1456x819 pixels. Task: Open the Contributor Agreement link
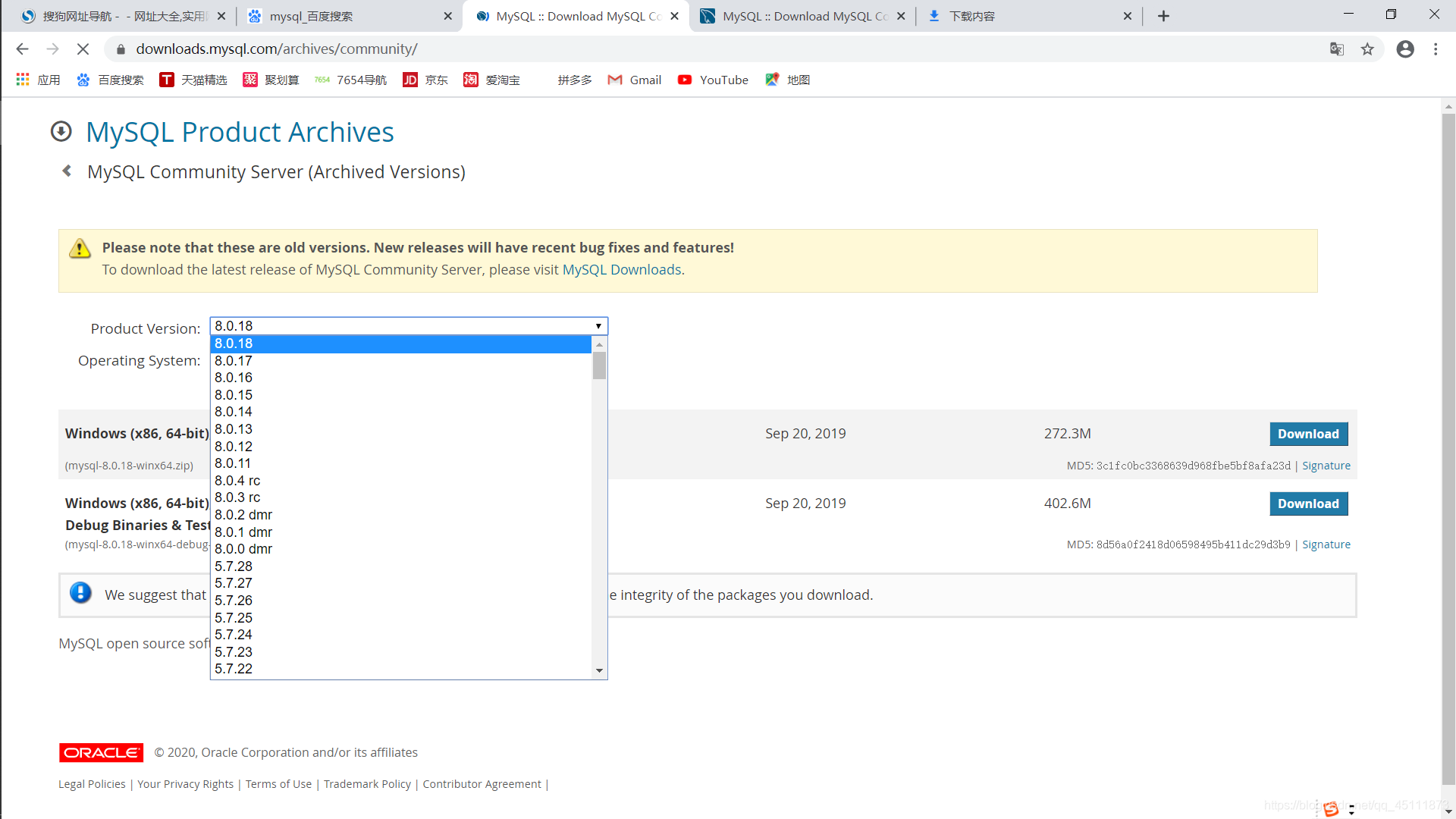pos(482,784)
